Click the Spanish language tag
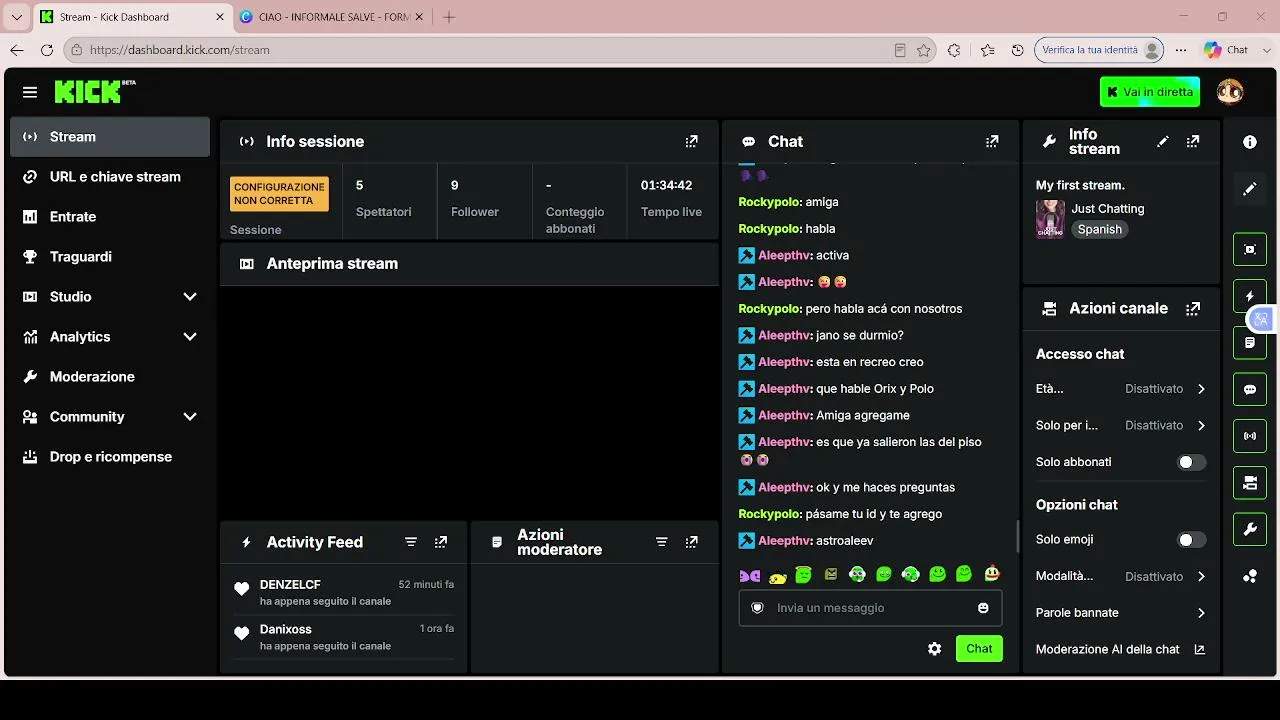Image resolution: width=1280 pixels, height=720 pixels. [1100, 230]
